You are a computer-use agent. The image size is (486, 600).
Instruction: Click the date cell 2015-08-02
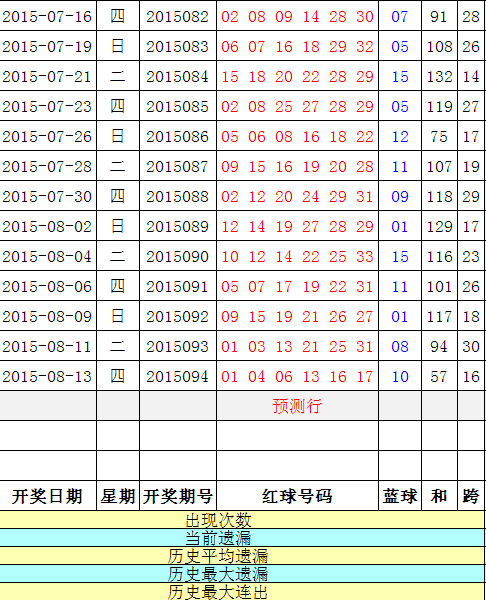coord(47,227)
